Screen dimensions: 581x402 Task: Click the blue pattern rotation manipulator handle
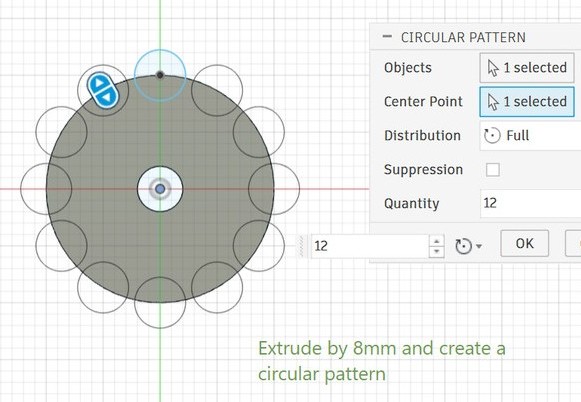click(x=103, y=90)
